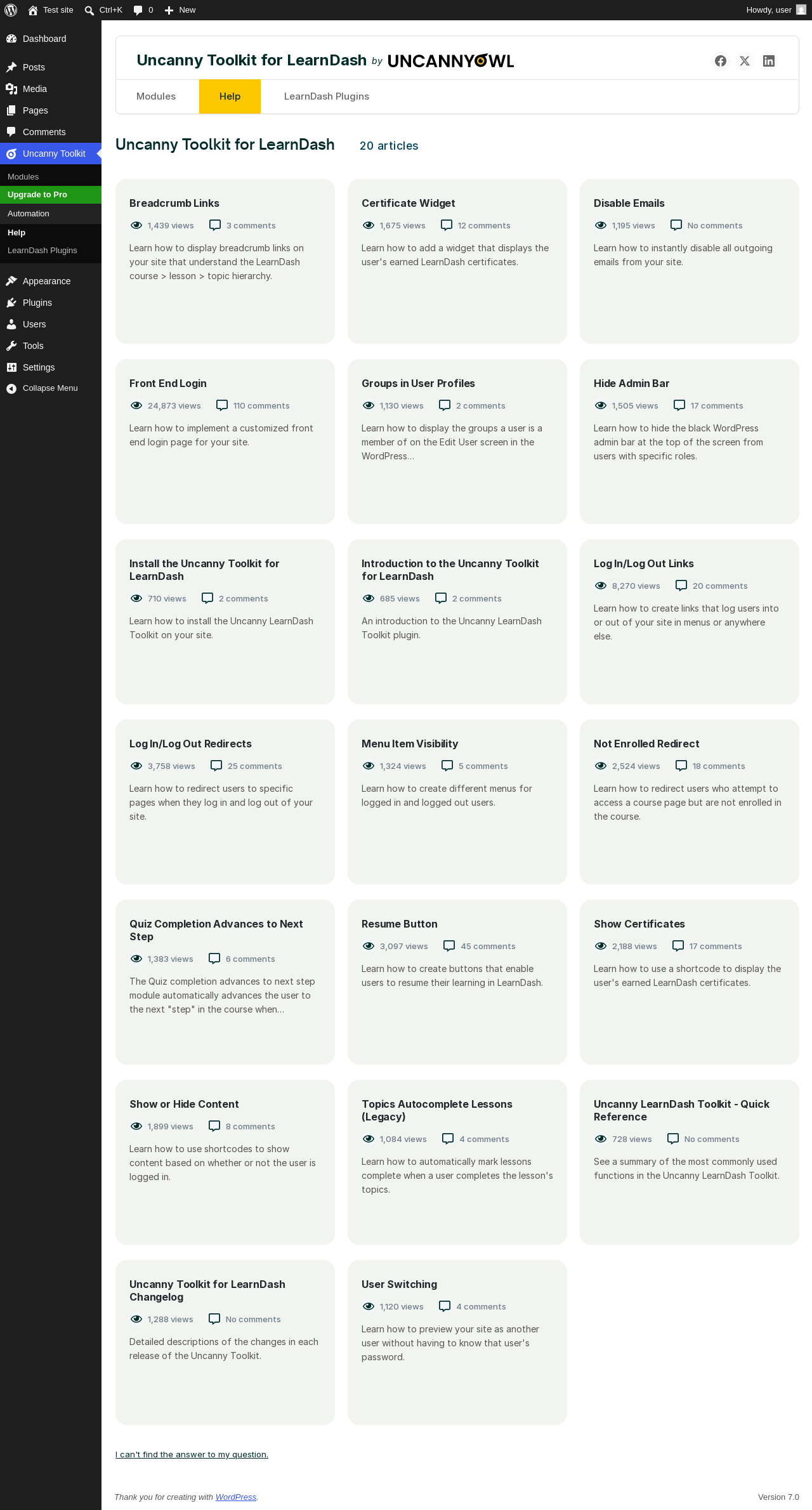Image resolution: width=812 pixels, height=1510 pixels.
Task: Click the WordPress logo in admin bar
Action: click(x=11, y=10)
